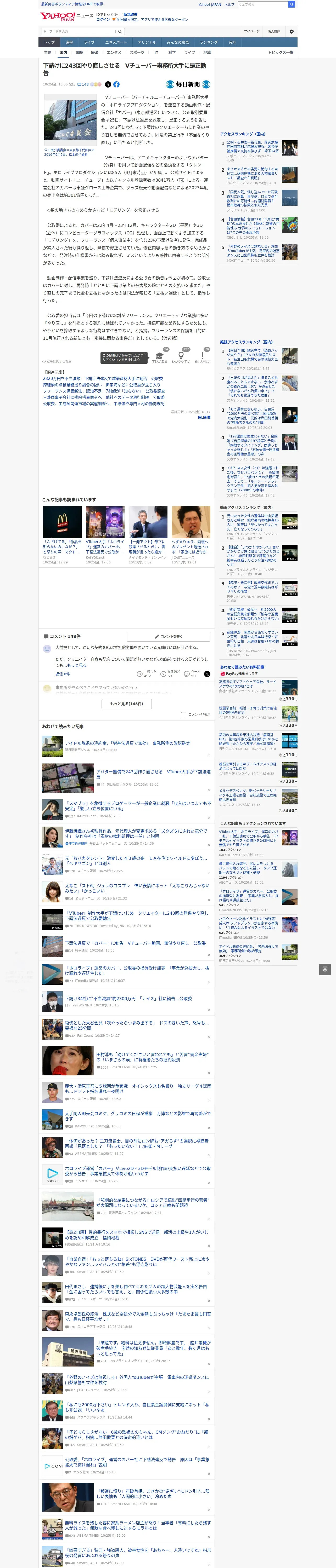336x1568 pixels.
Task: Open the みんなの意見 navigation tab
Action: (x=178, y=43)
